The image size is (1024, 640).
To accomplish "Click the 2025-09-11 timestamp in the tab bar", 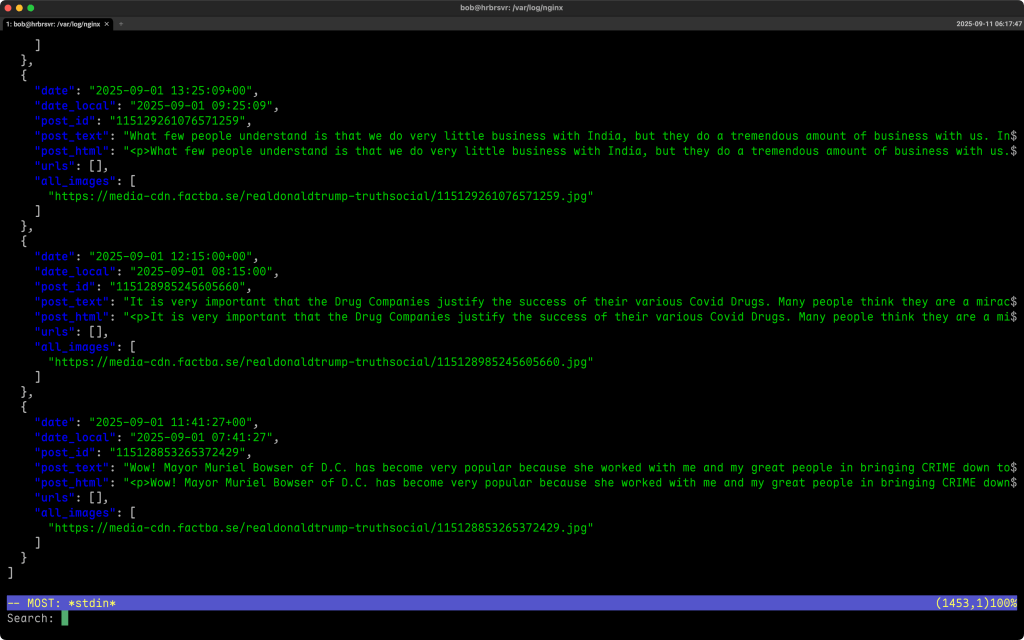I will click(x=988, y=23).
